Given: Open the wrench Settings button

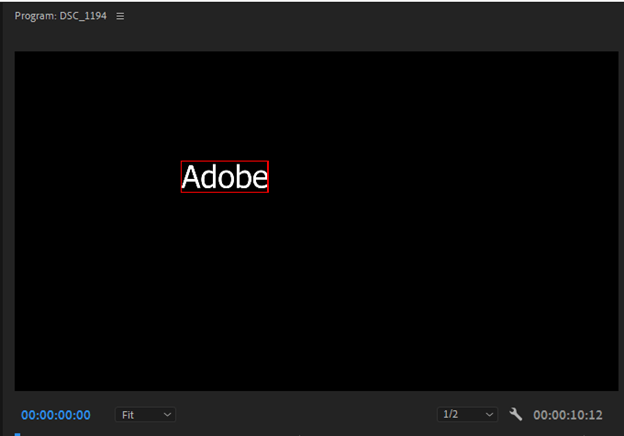Looking at the screenshot, I should [x=516, y=415].
